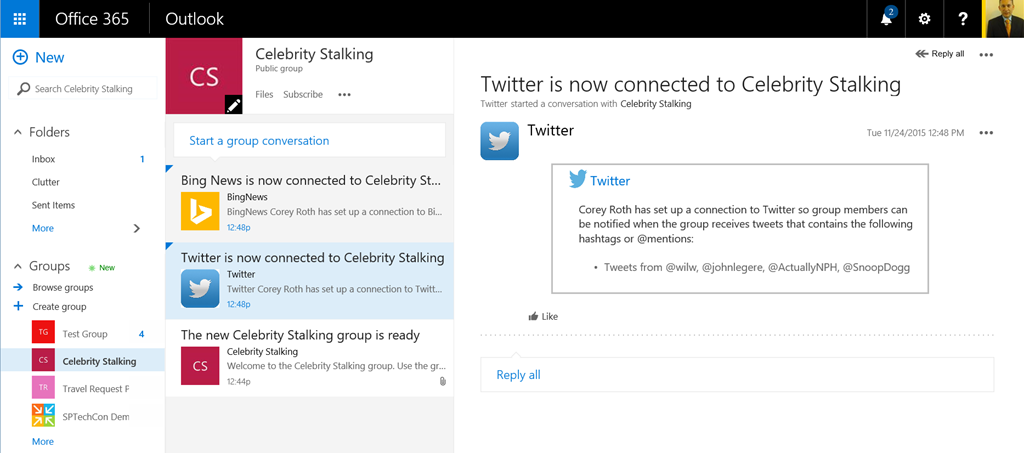Screen dimensions: 1024x453
Task: Click the Test Group TG icon
Action: coord(43,332)
